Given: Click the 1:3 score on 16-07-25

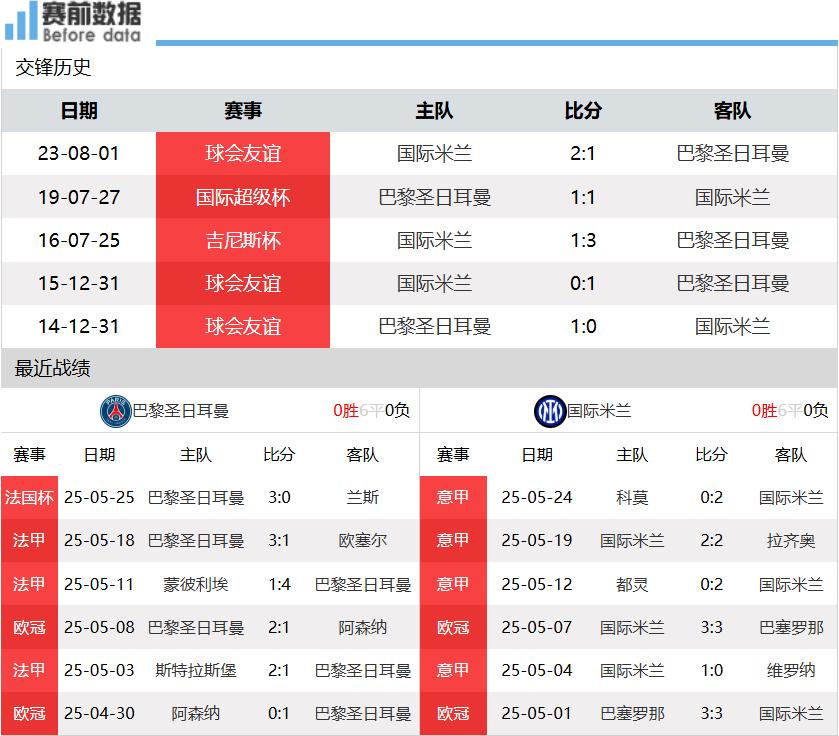Looking at the screenshot, I should tap(583, 240).
